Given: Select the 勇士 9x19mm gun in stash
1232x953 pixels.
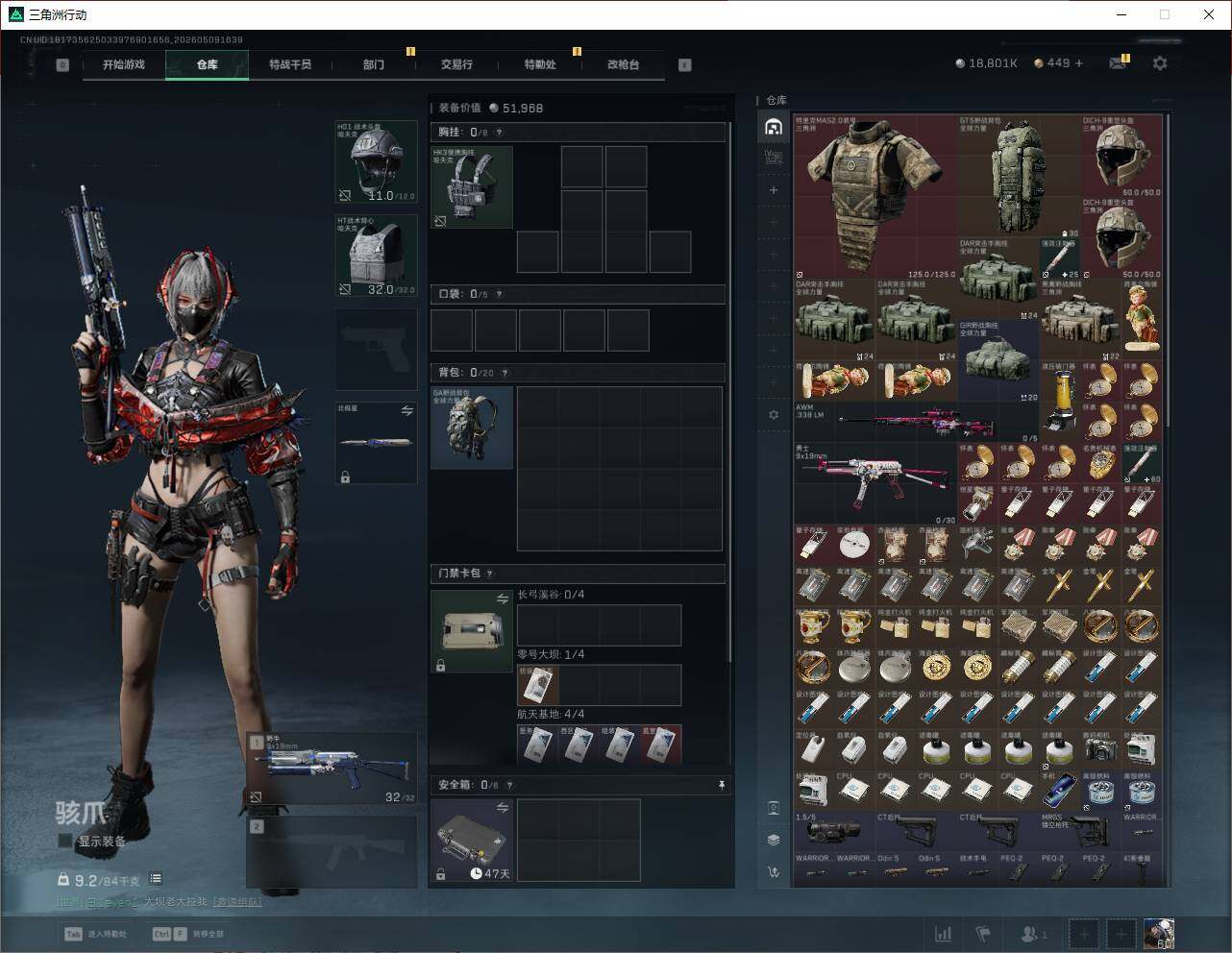Looking at the screenshot, I should 875,483.
